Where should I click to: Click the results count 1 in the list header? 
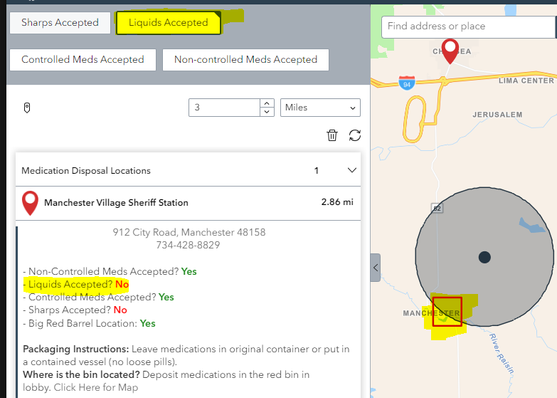click(316, 171)
